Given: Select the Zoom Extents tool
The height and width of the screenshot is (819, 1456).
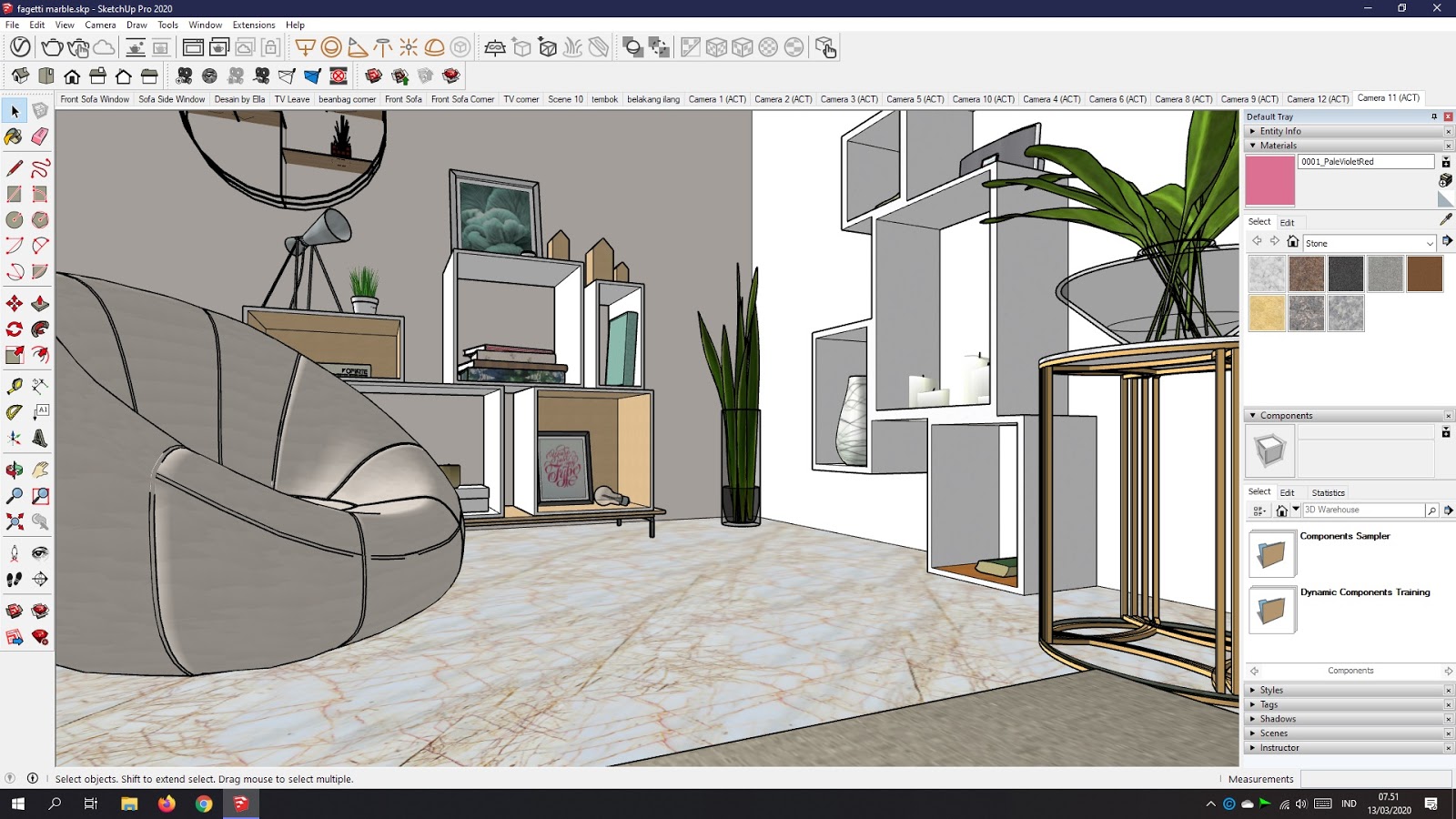Looking at the screenshot, I should coord(15,521).
